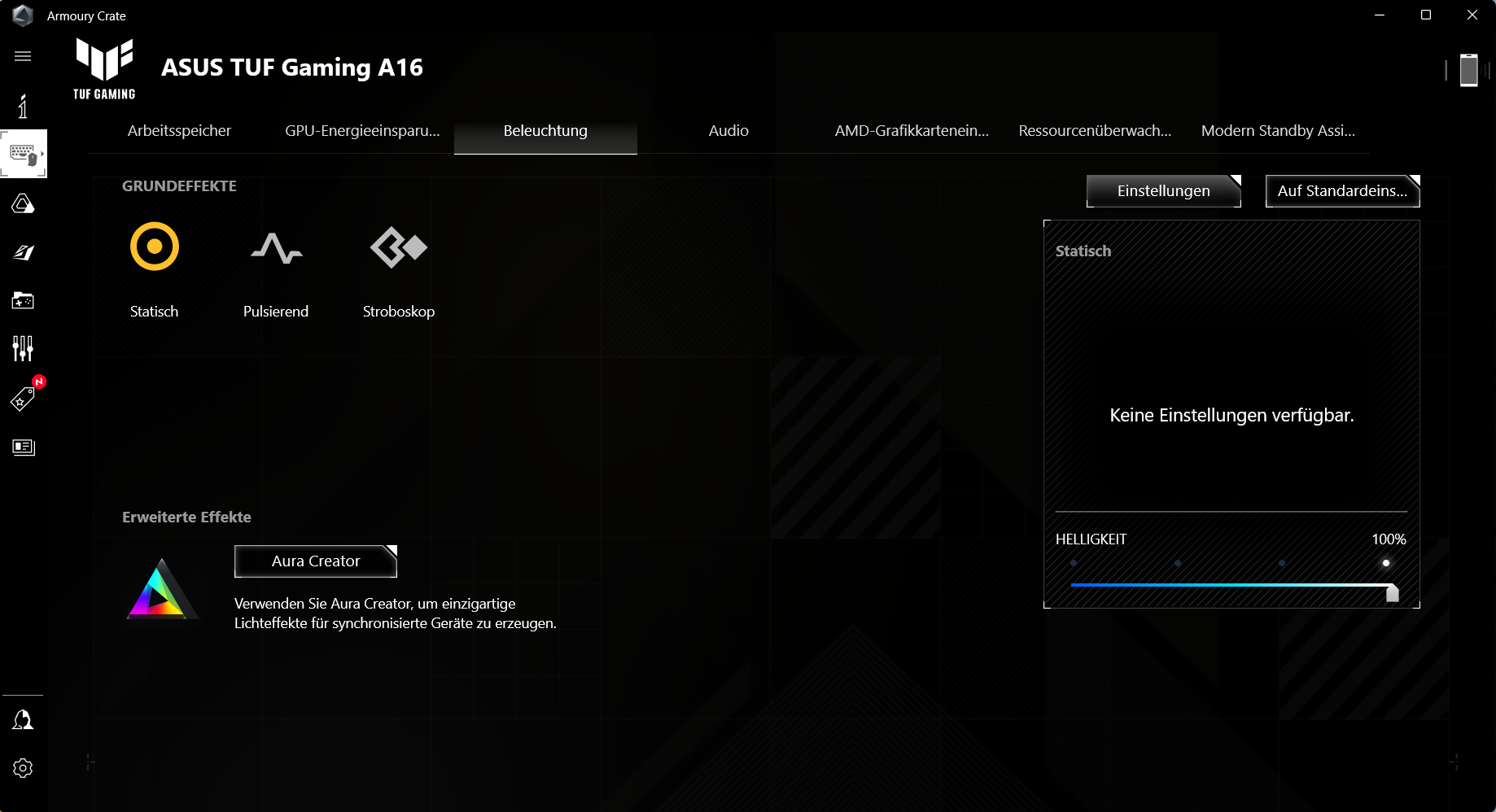Screen dimensions: 1496x812
Task: Set brightness to the fourth level dot
Action: [x=1386, y=563]
